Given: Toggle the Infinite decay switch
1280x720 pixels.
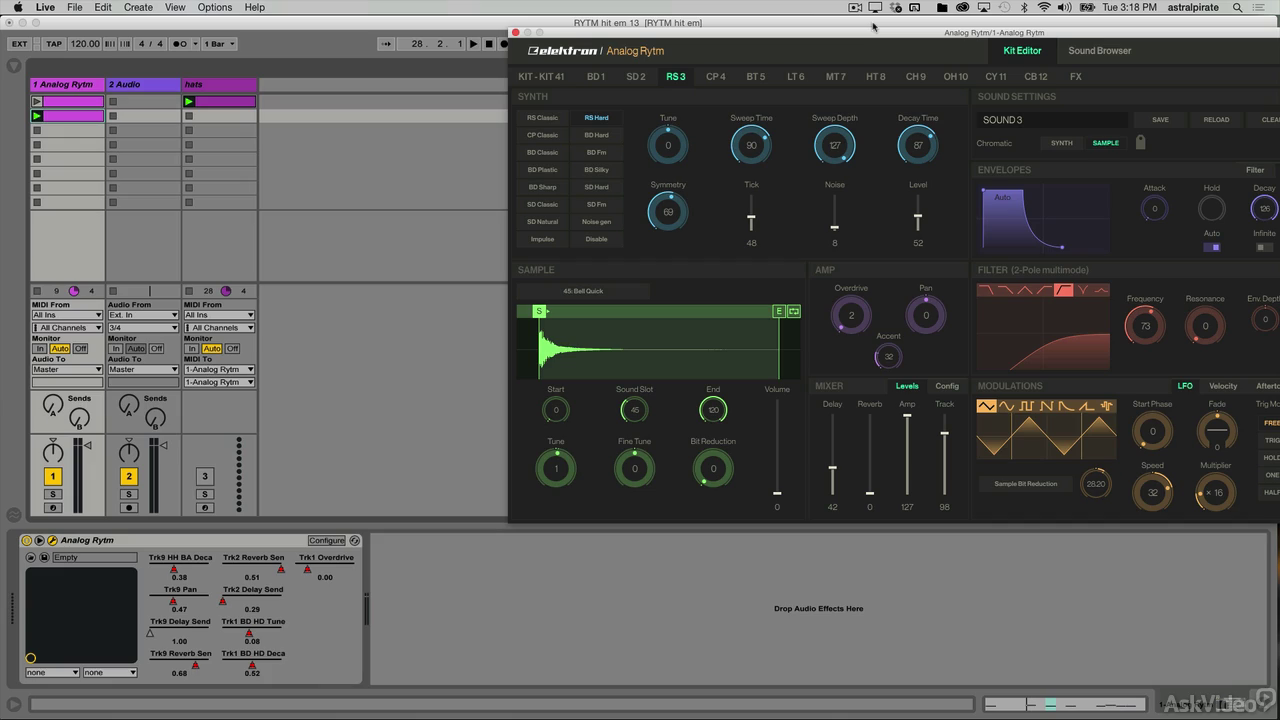Looking at the screenshot, I should click(x=1264, y=247).
